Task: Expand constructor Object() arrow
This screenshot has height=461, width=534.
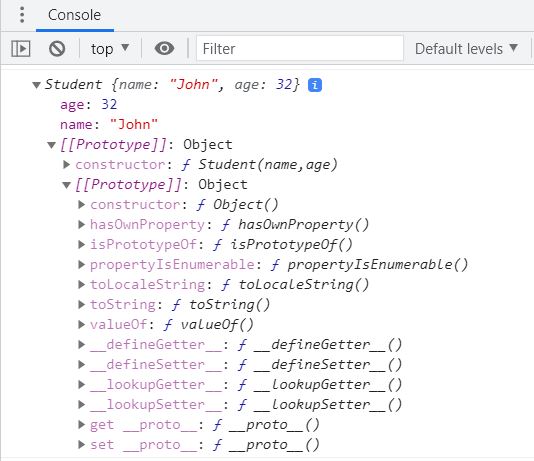Action: 81,205
